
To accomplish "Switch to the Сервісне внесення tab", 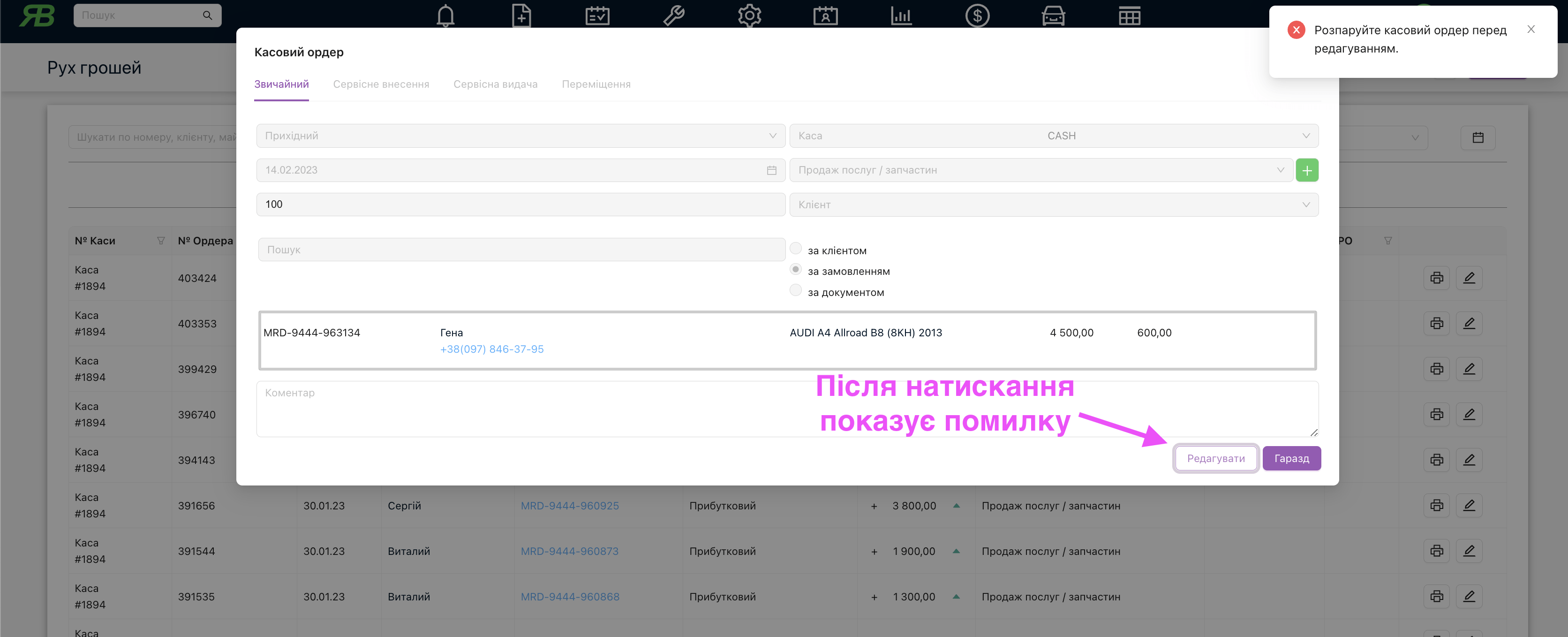I will tap(381, 84).
